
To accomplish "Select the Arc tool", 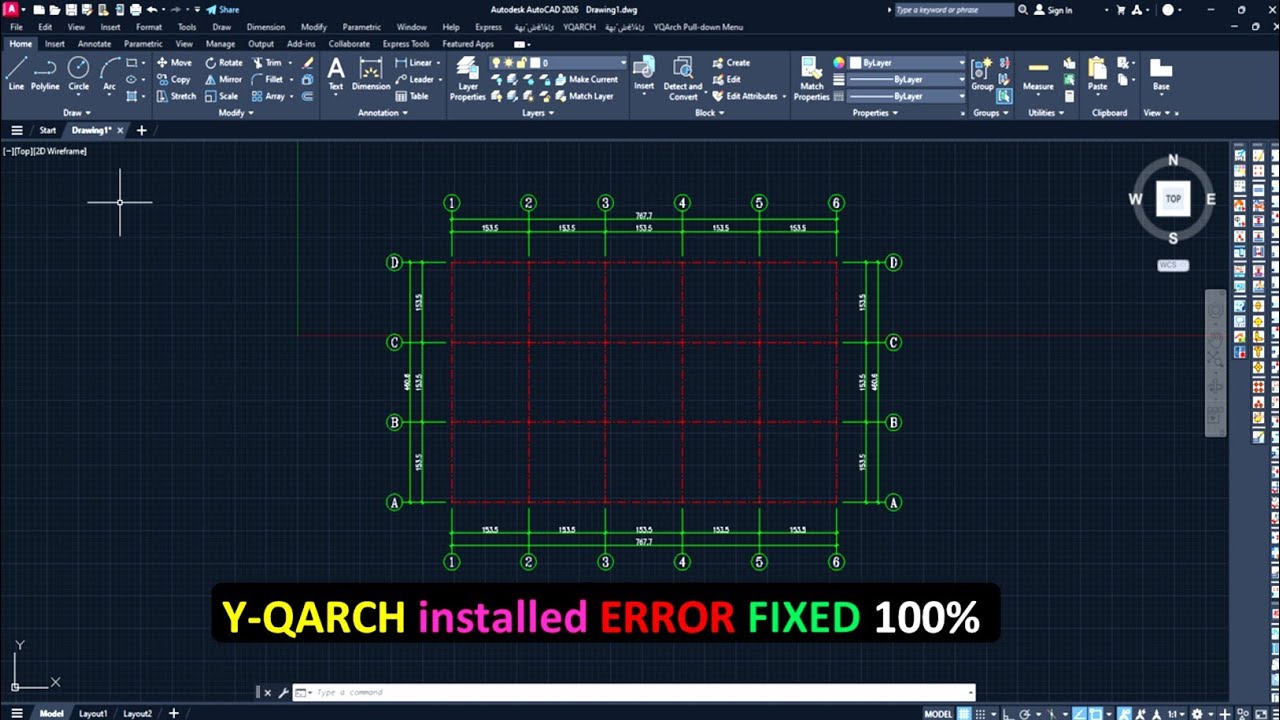I will pos(109,74).
